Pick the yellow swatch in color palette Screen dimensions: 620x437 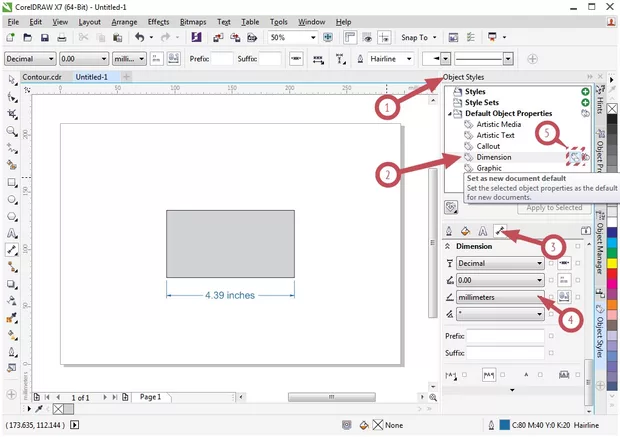coord(613,261)
